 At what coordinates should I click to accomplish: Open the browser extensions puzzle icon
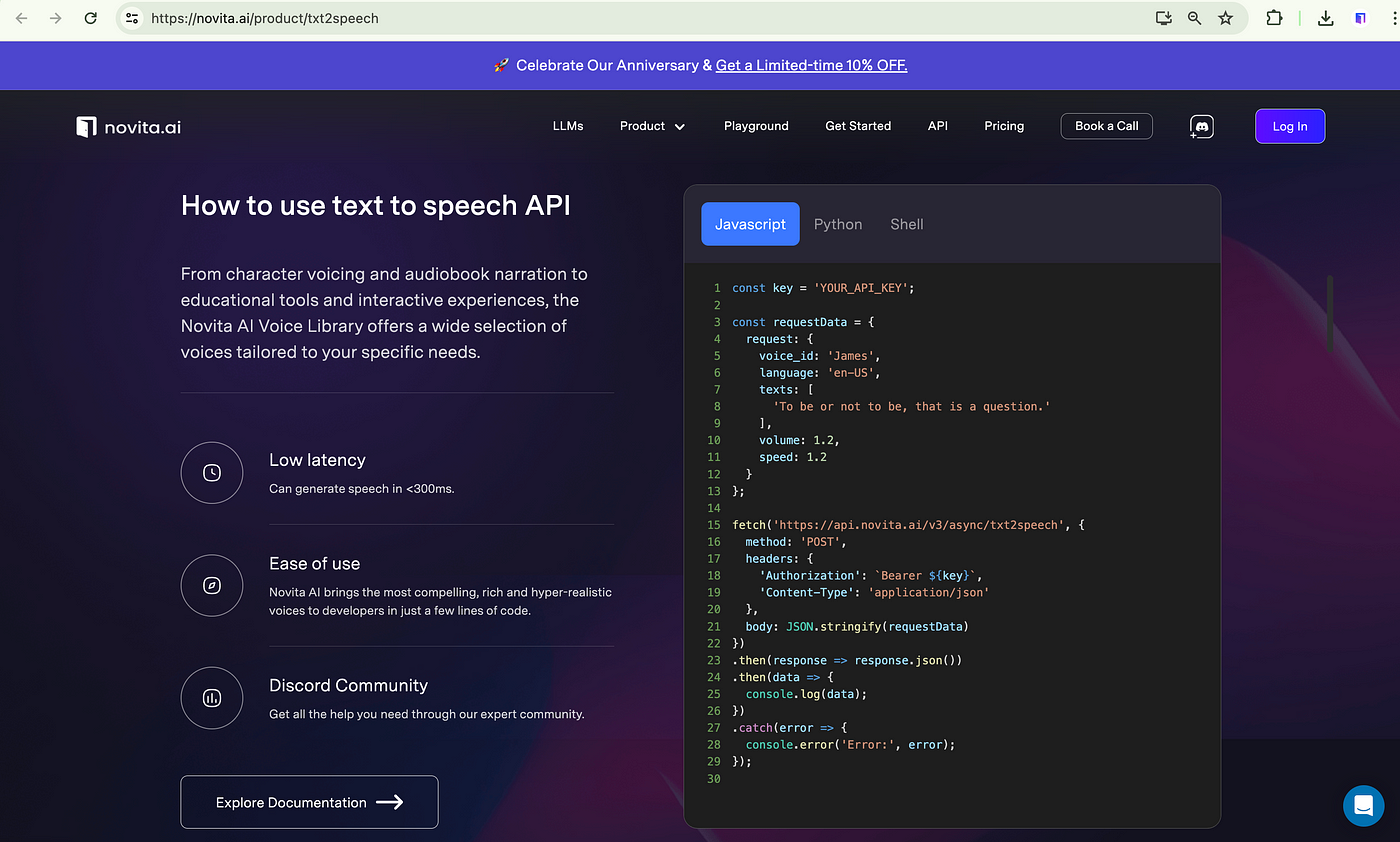[1274, 18]
